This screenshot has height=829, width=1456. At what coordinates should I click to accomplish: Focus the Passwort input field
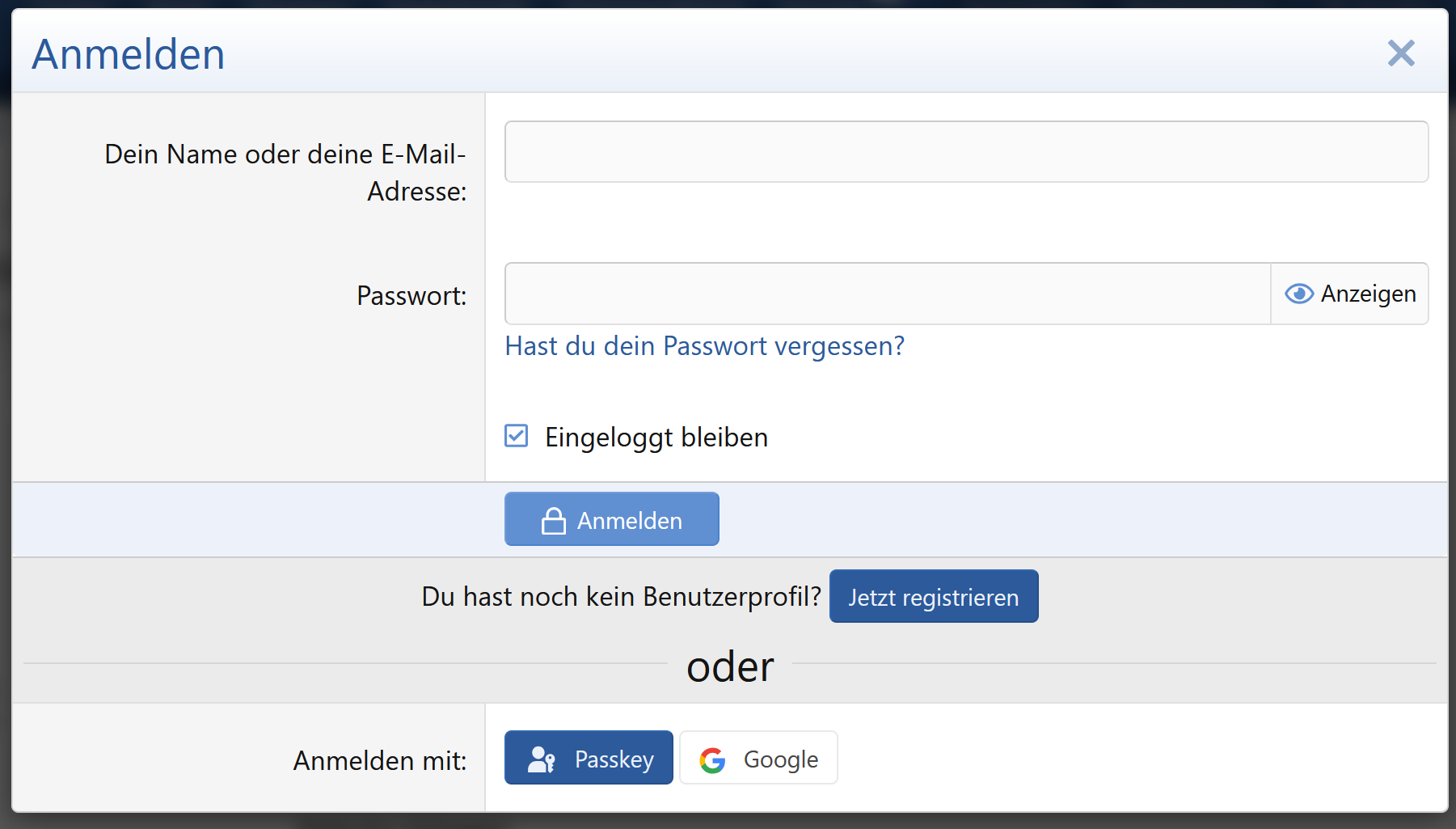coord(887,294)
